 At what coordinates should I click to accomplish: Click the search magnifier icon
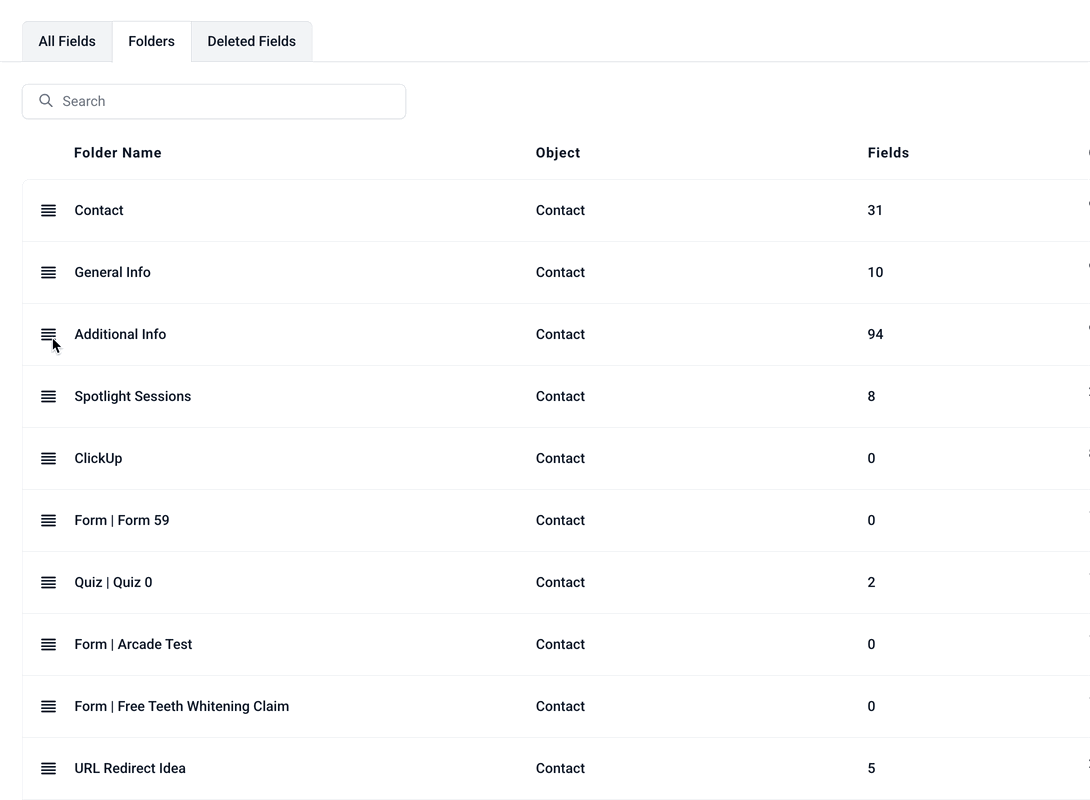pos(46,101)
